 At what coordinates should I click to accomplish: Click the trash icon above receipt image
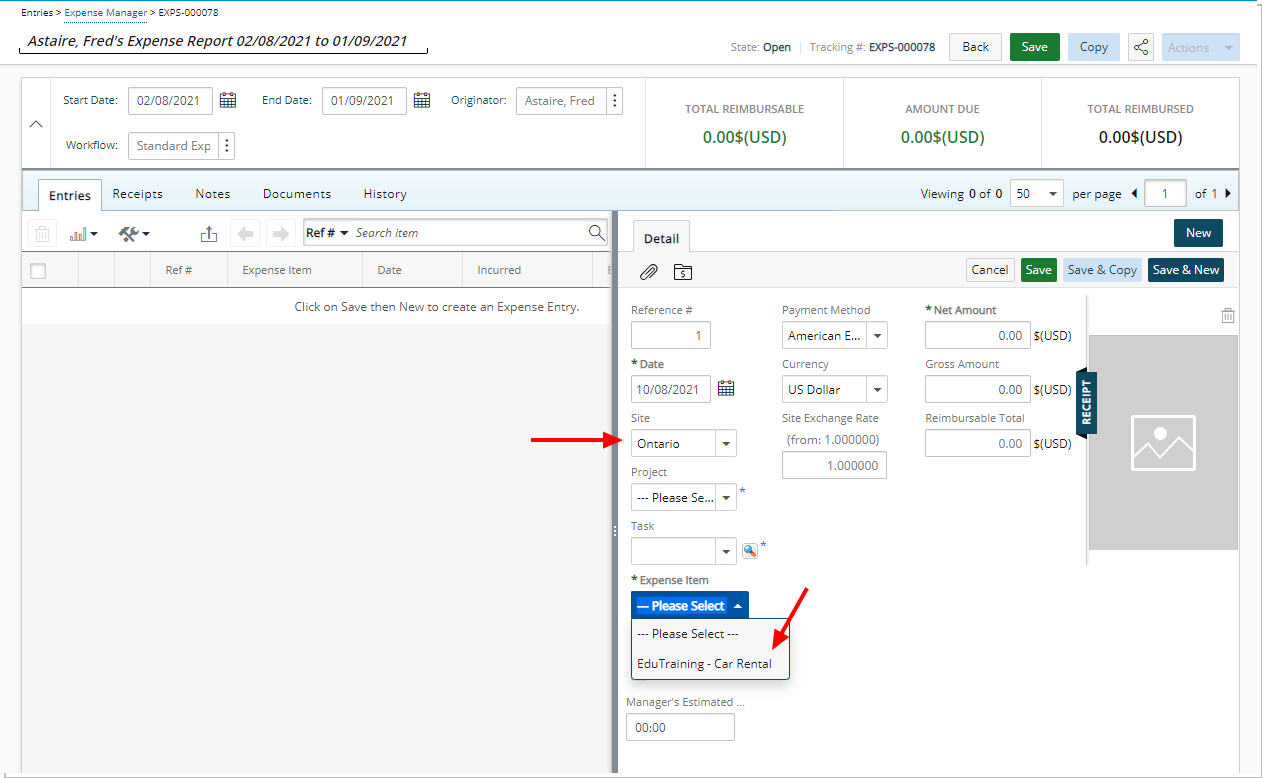point(1228,316)
